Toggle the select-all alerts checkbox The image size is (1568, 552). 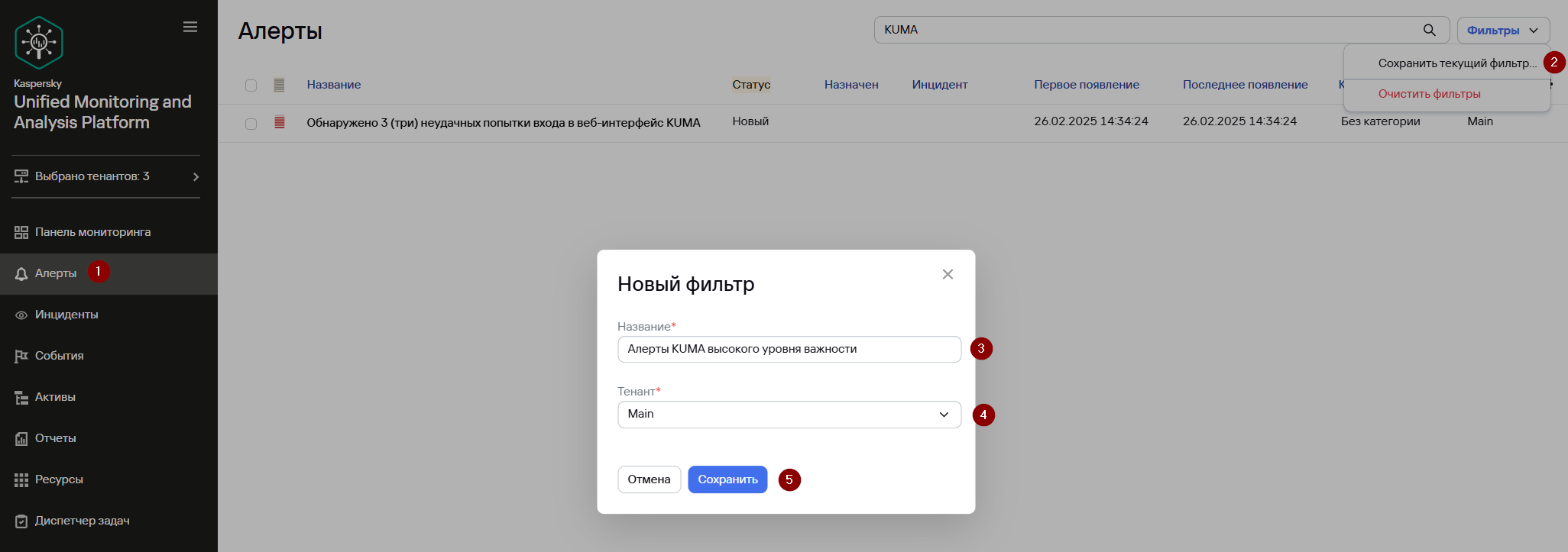tap(251, 86)
